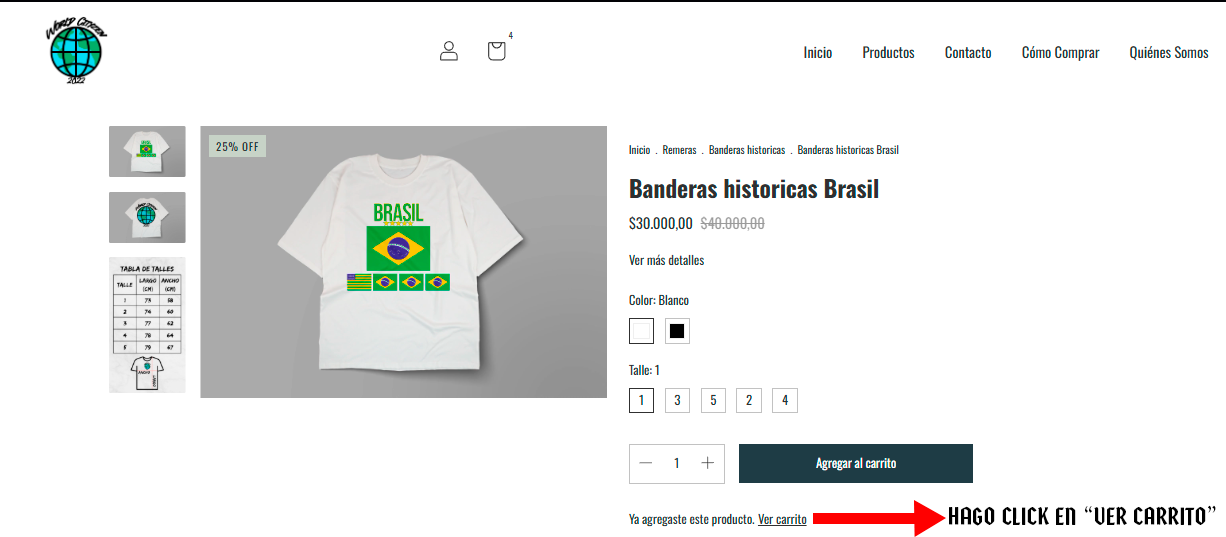Increase quantity with the plus icon
The image size is (1226, 537).
pyautogui.click(x=708, y=463)
